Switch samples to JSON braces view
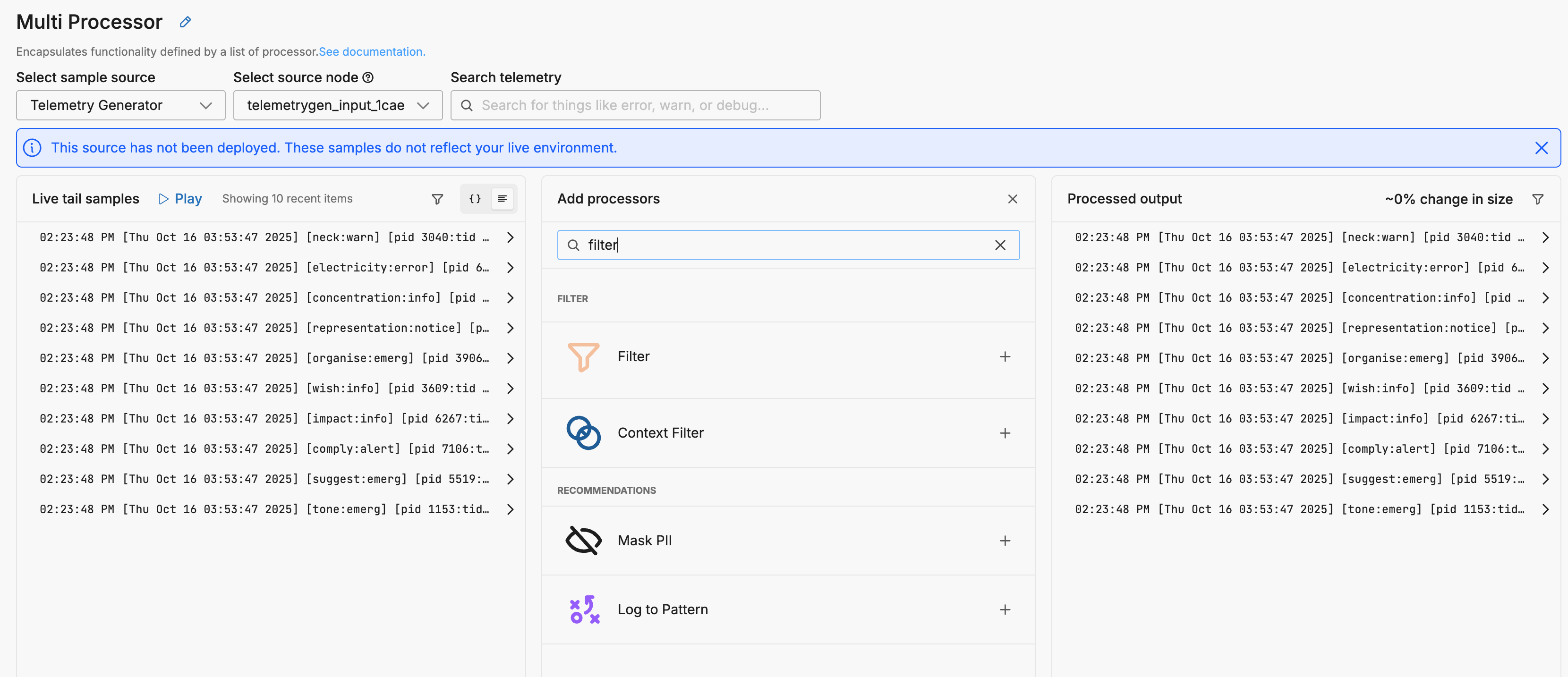The image size is (1568, 677). (x=475, y=199)
